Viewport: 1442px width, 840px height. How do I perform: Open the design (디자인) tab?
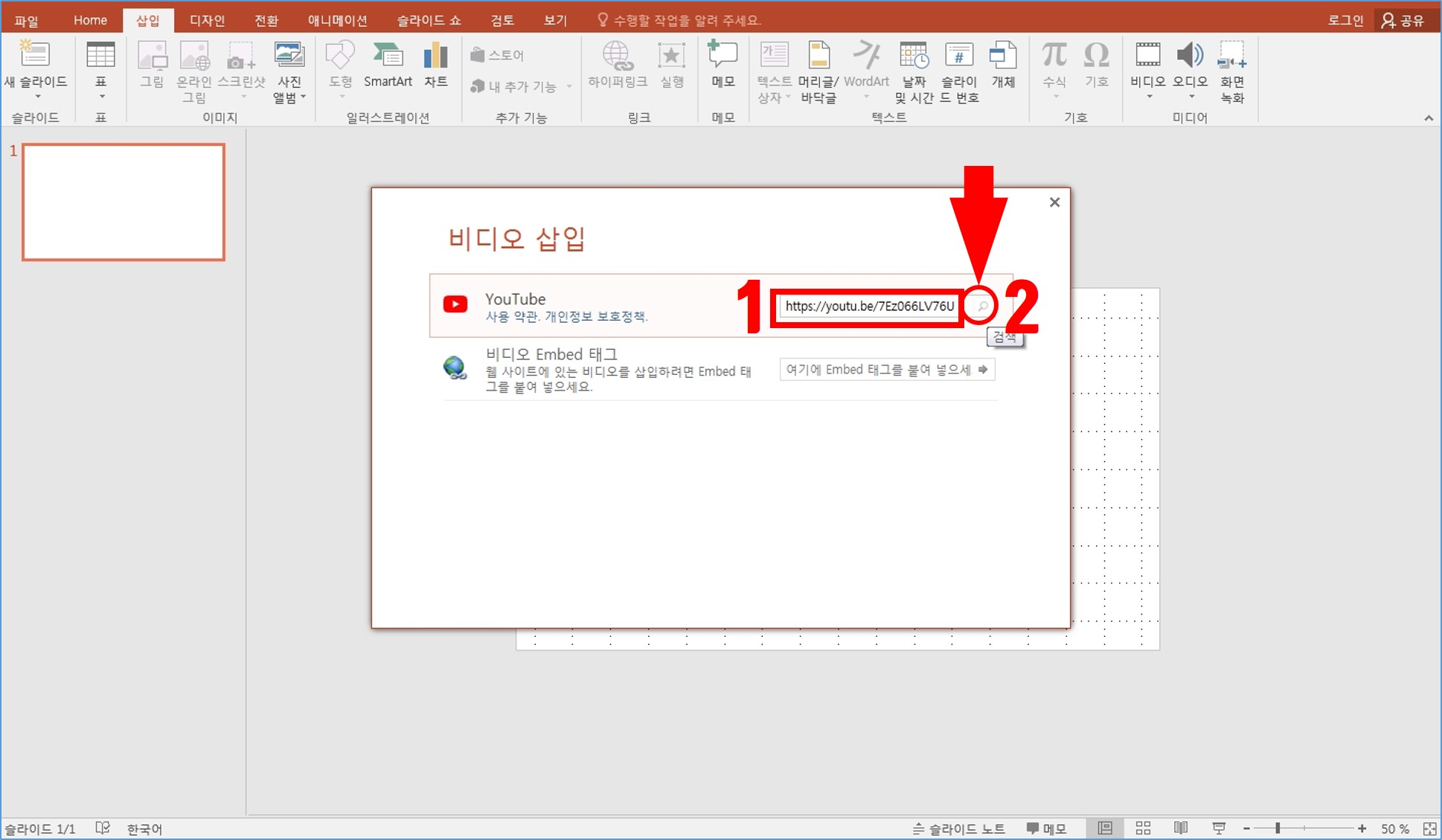click(x=207, y=20)
